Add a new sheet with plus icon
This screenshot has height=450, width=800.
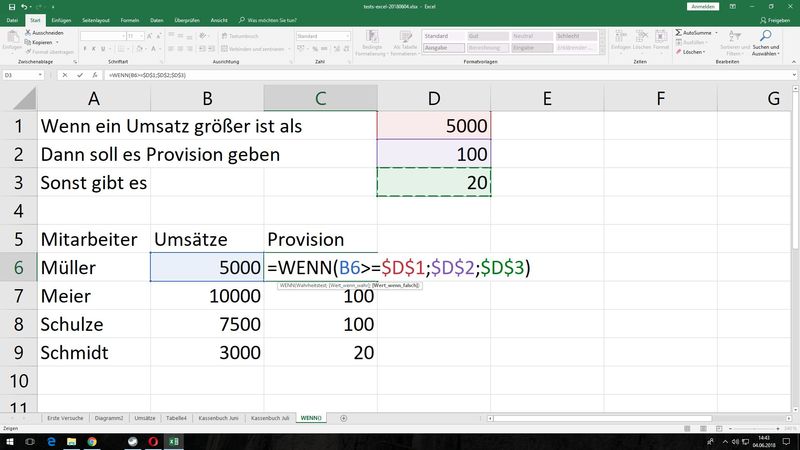(344, 418)
